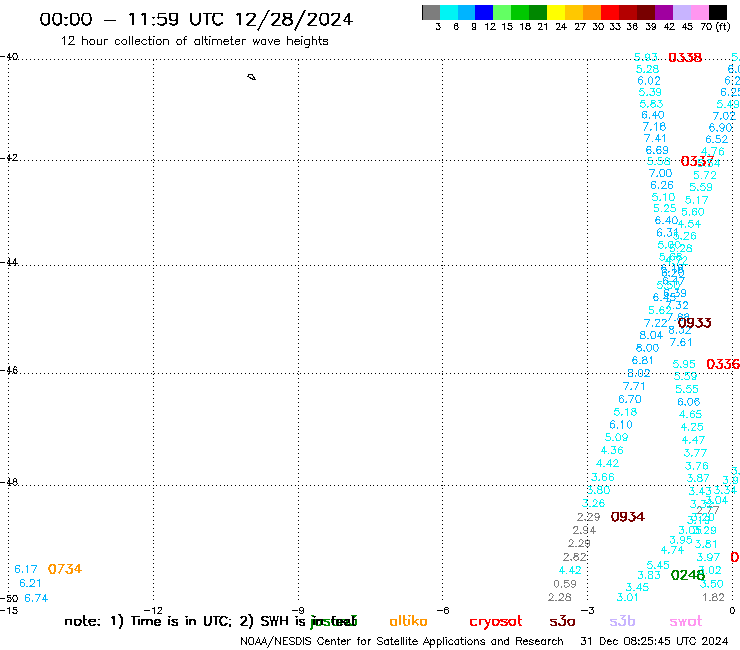Screen dimensions: 740x650
Task: Click the 7.71 wave height value
Action: point(634,386)
